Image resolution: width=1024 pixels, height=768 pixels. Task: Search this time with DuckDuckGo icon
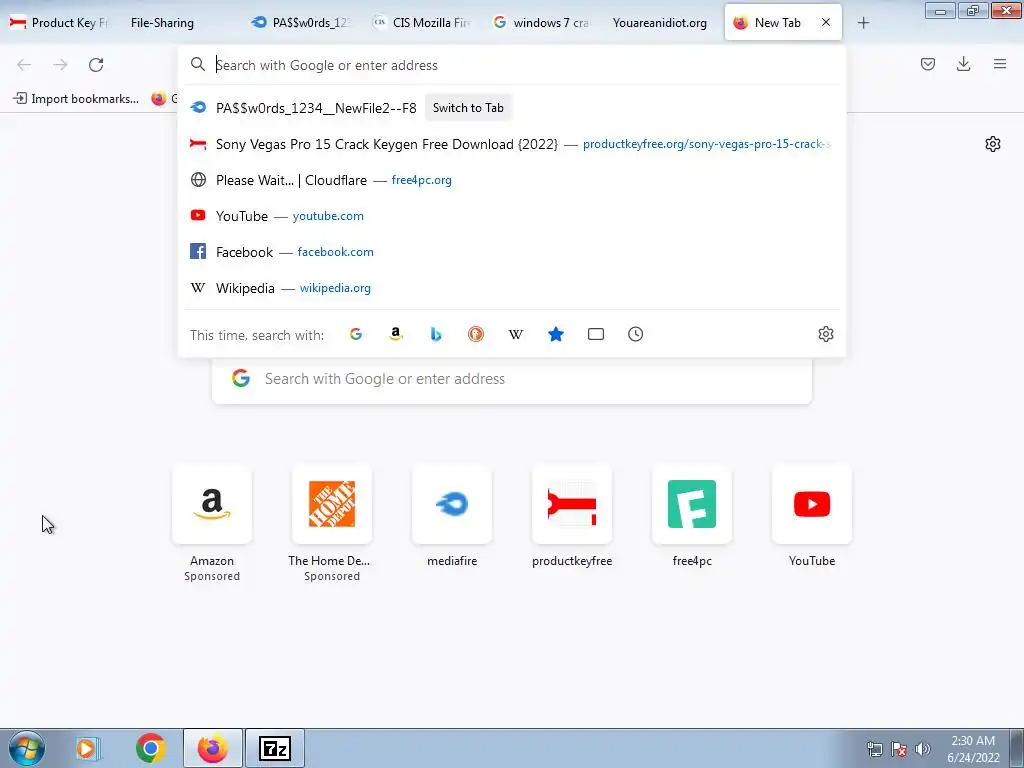pyautogui.click(x=476, y=334)
